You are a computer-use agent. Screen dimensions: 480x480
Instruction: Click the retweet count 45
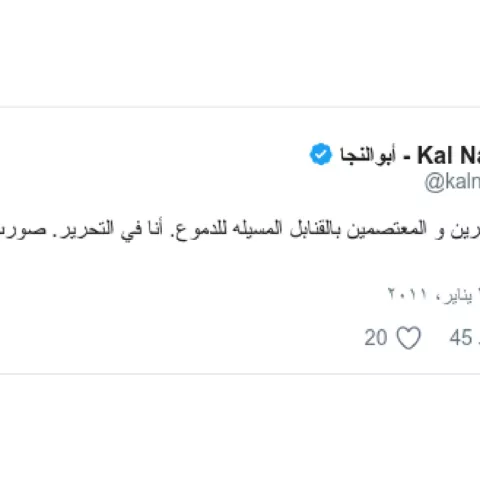pos(461,337)
